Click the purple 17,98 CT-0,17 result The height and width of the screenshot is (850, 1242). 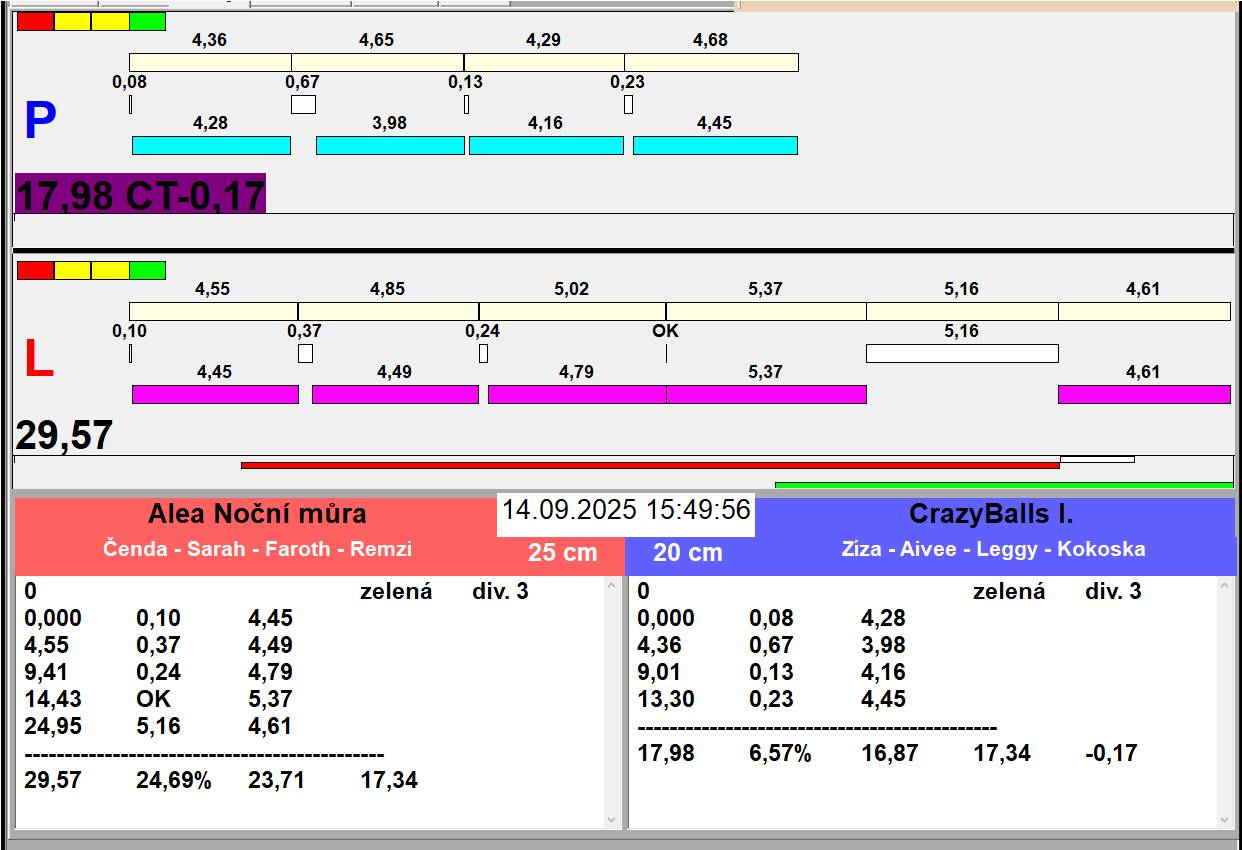click(140, 194)
